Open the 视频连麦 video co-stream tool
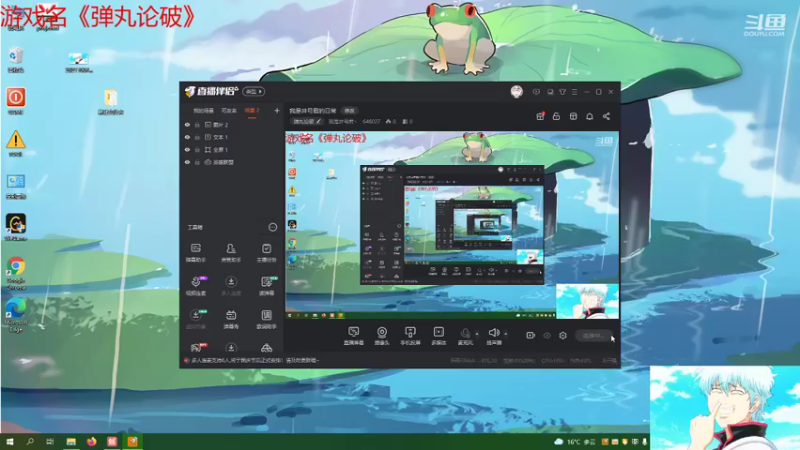This screenshot has width=800, height=450. click(x=195, y=286)
